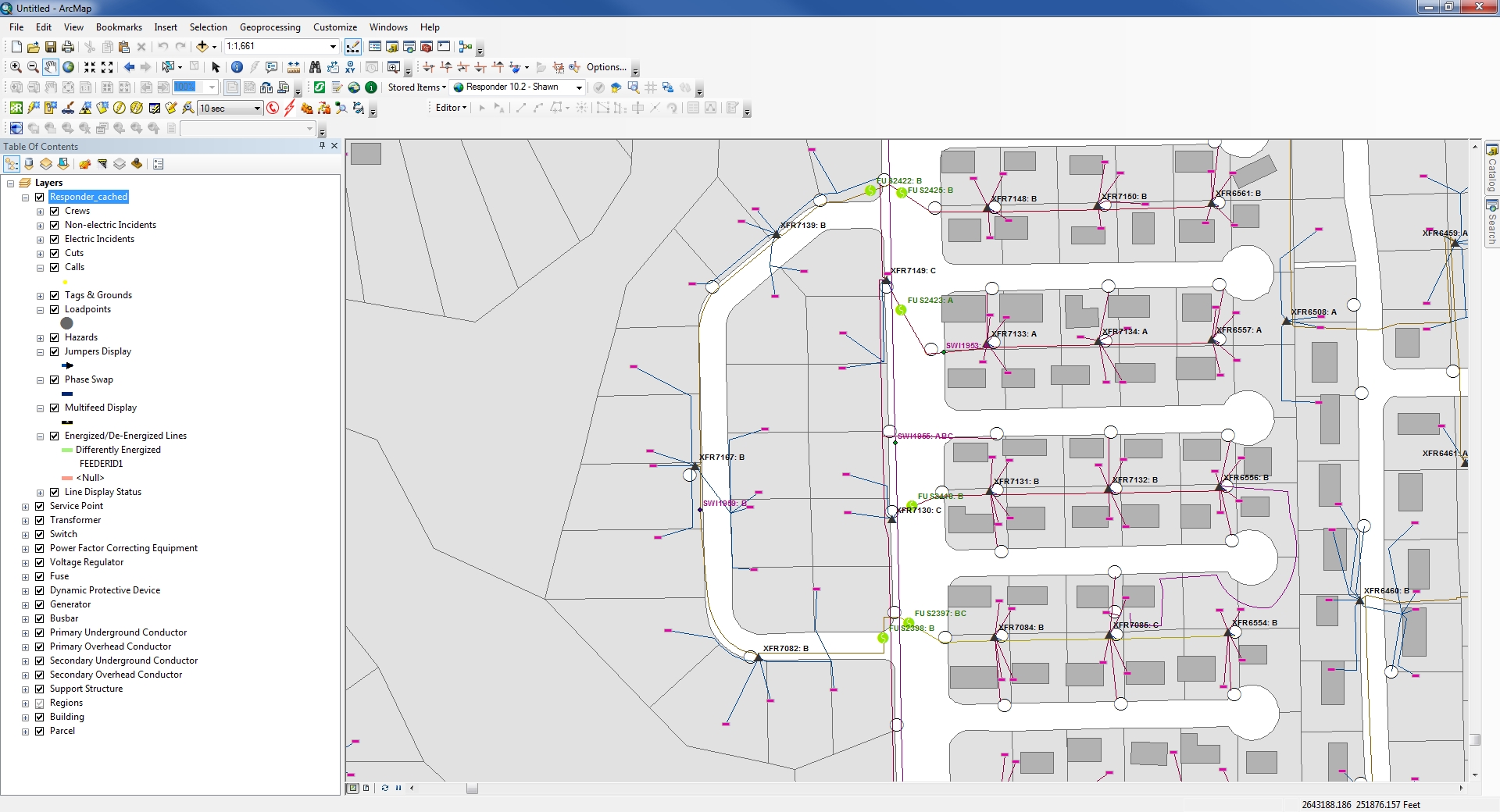The width and height of the screenshot is (1500, 812).
Task: Open the Geoprocessing menu
Action: coord(270,27)
